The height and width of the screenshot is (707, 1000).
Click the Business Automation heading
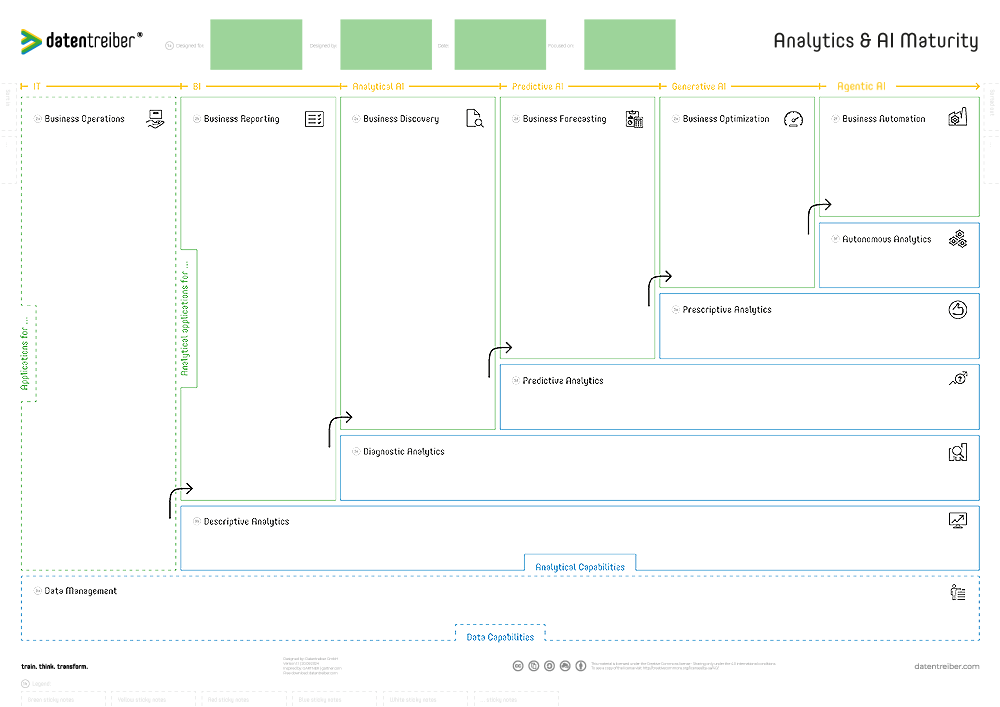[x=883, y=119]
